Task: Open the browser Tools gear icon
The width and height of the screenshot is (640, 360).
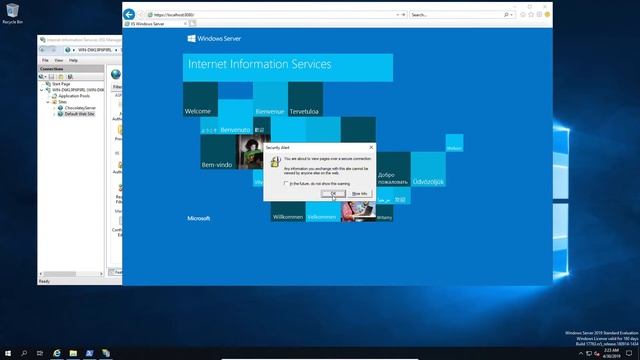Action: tap(539, 15)
